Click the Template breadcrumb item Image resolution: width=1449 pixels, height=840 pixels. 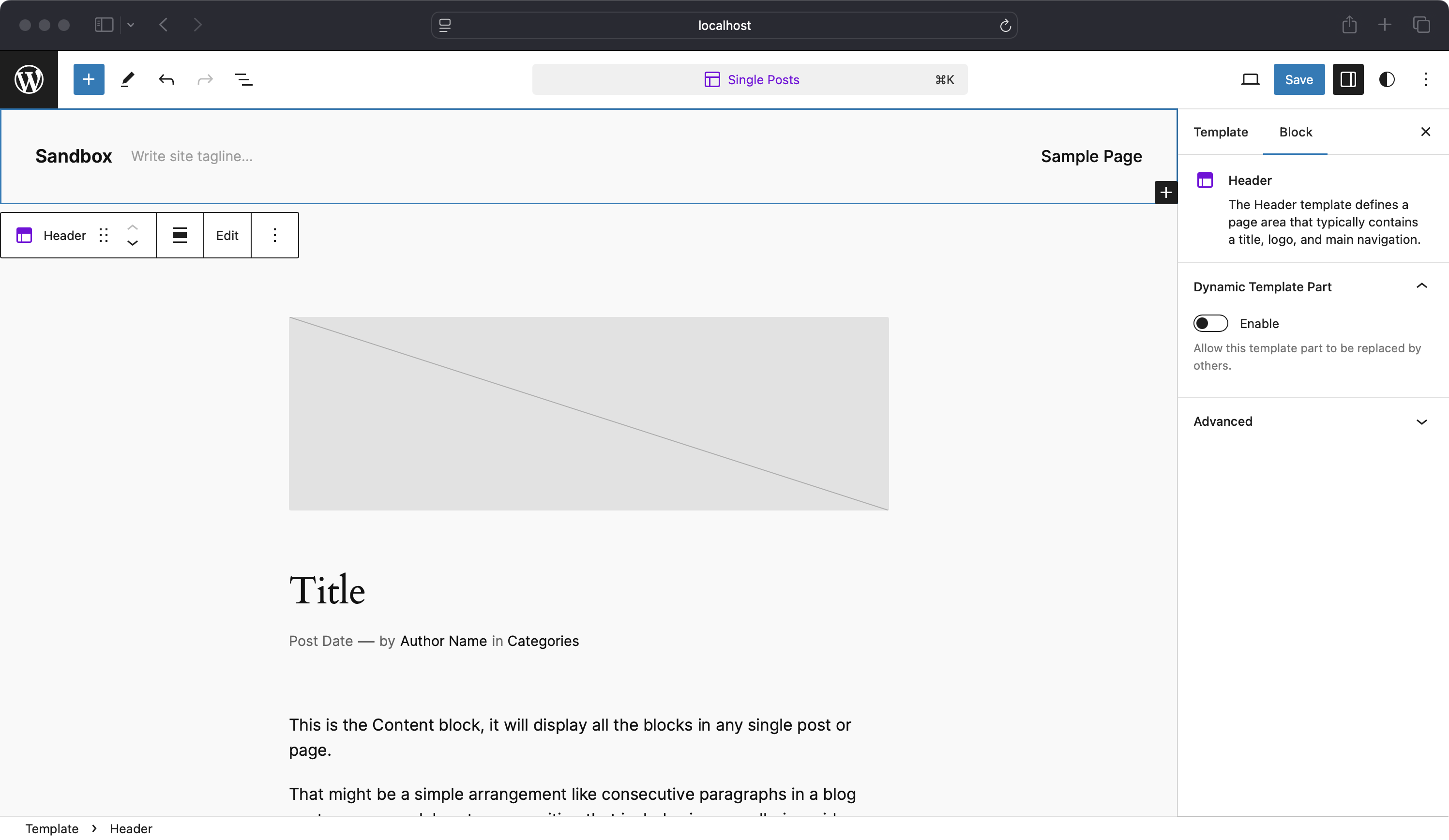(52, 828)
